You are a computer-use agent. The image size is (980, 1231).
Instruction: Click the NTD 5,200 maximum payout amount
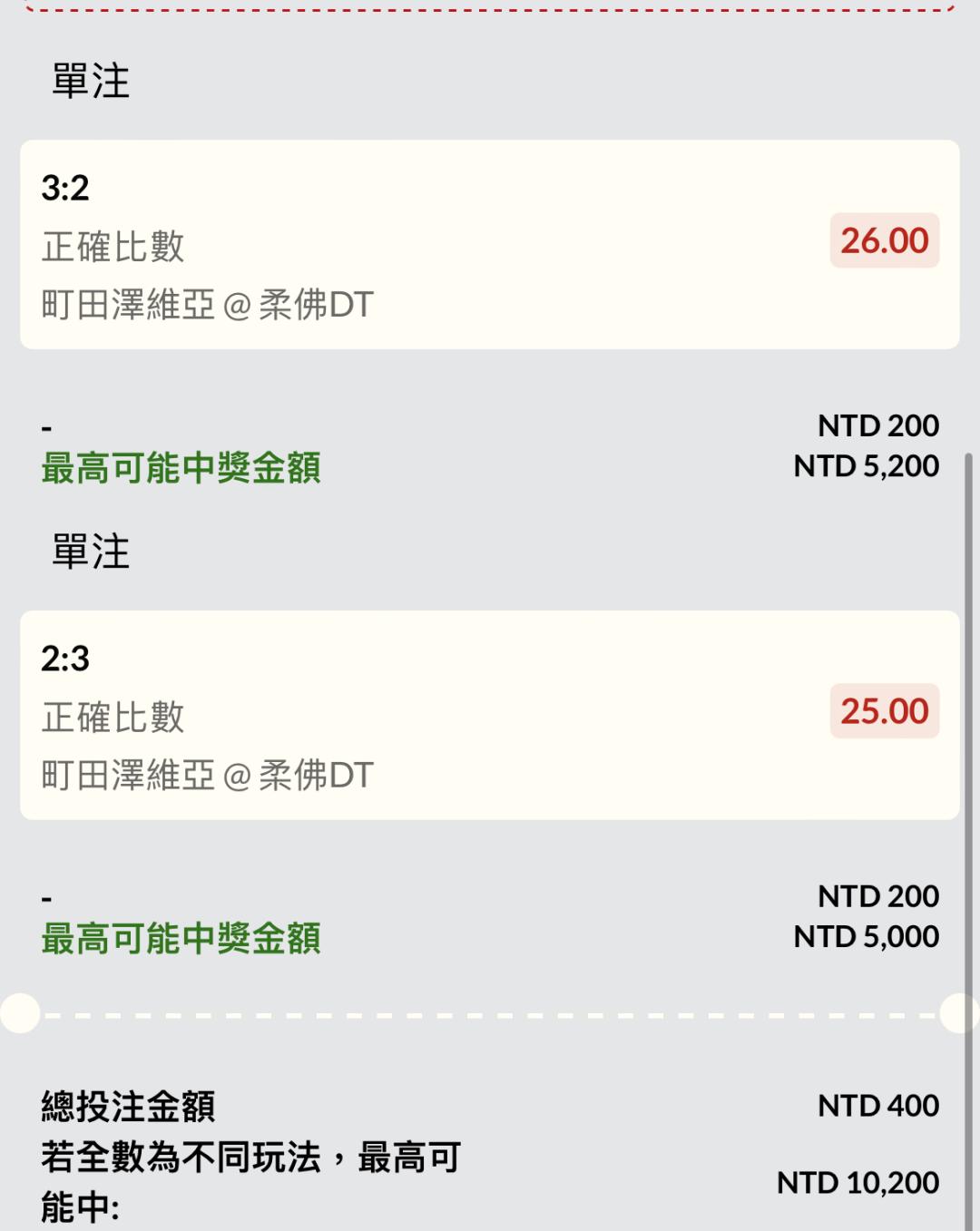pos(866,466)
